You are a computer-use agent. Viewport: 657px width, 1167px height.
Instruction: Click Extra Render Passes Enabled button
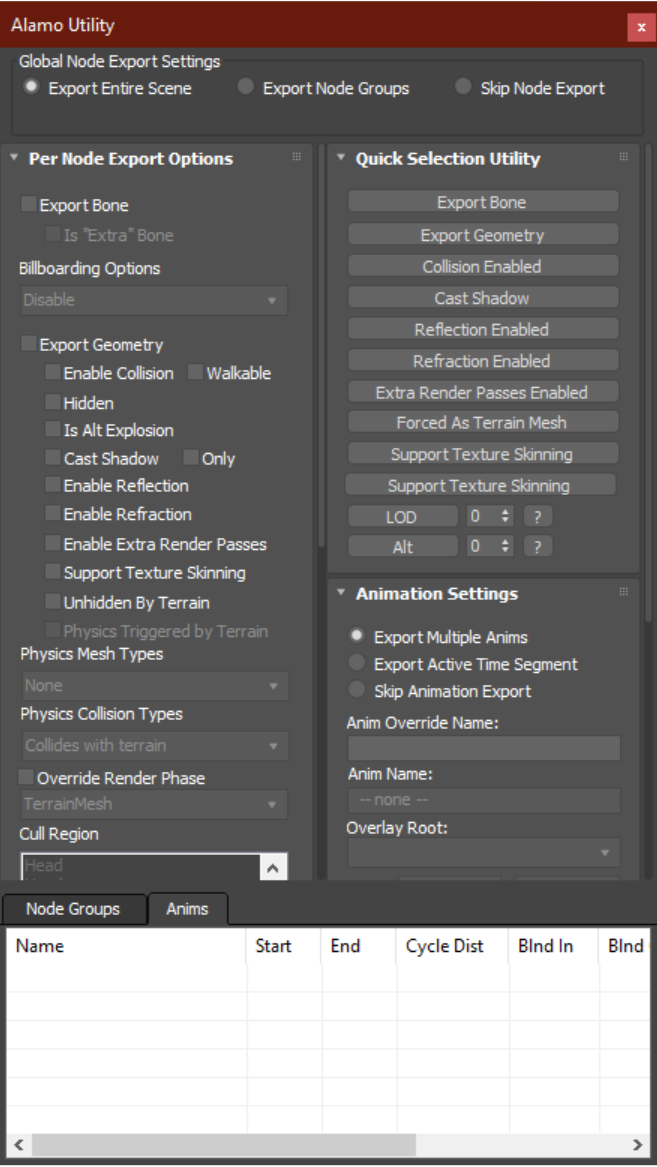click(482, 391)
